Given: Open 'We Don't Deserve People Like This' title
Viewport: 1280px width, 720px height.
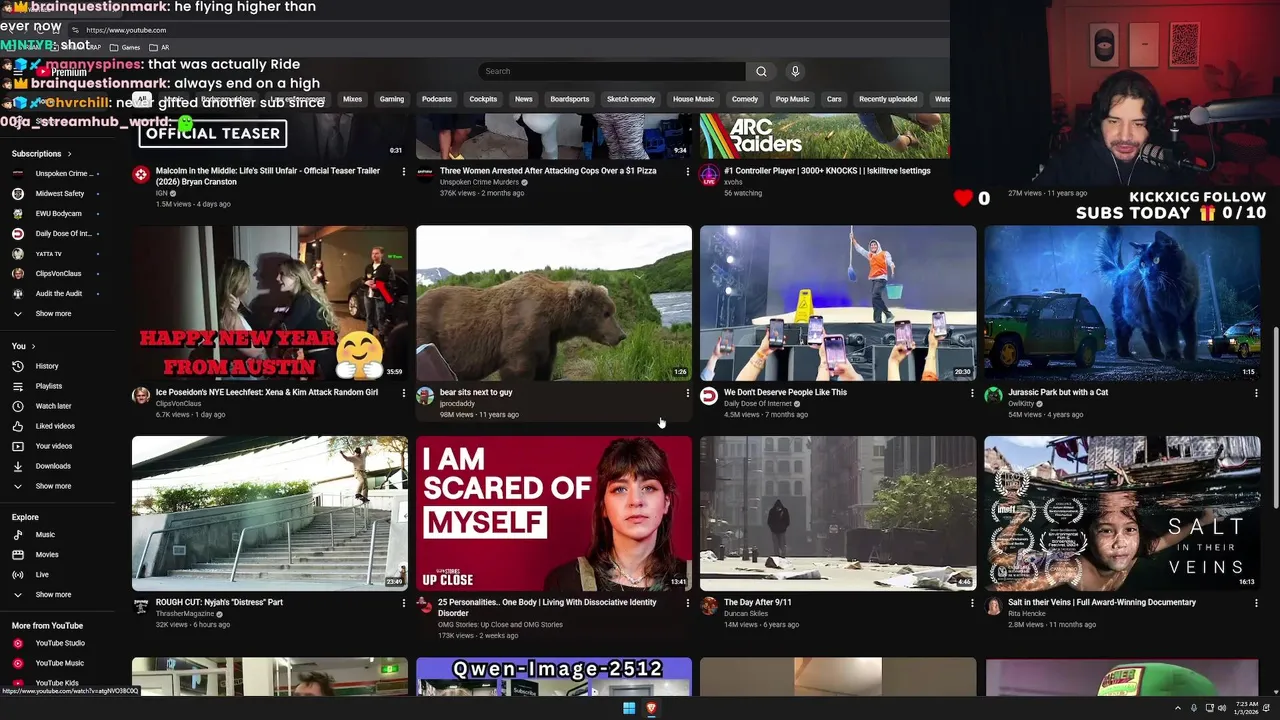Looking at the screenshot, I should click(785, 393).
